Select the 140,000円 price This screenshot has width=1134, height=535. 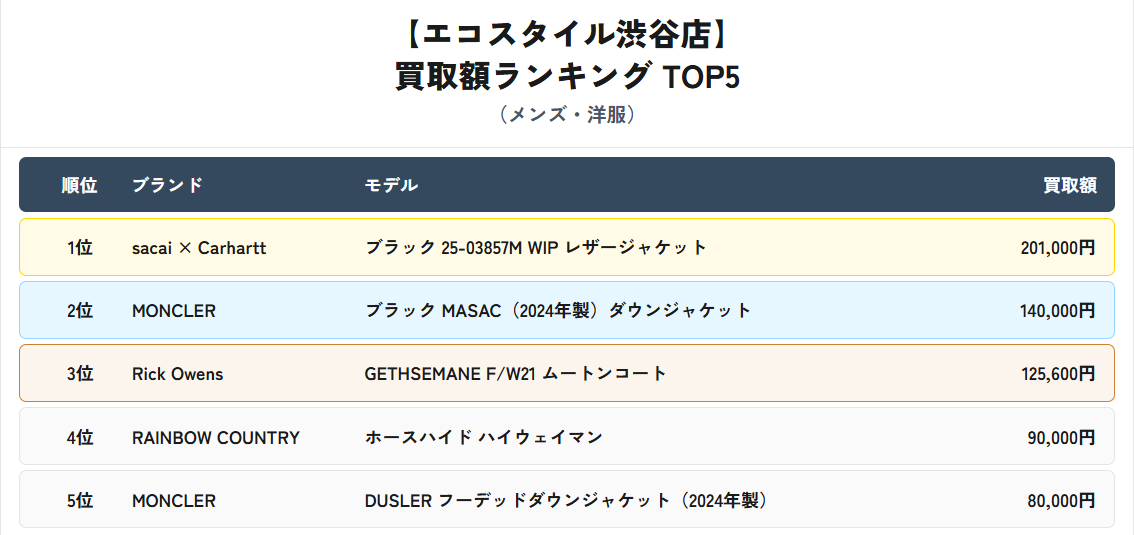point(1057,311)
